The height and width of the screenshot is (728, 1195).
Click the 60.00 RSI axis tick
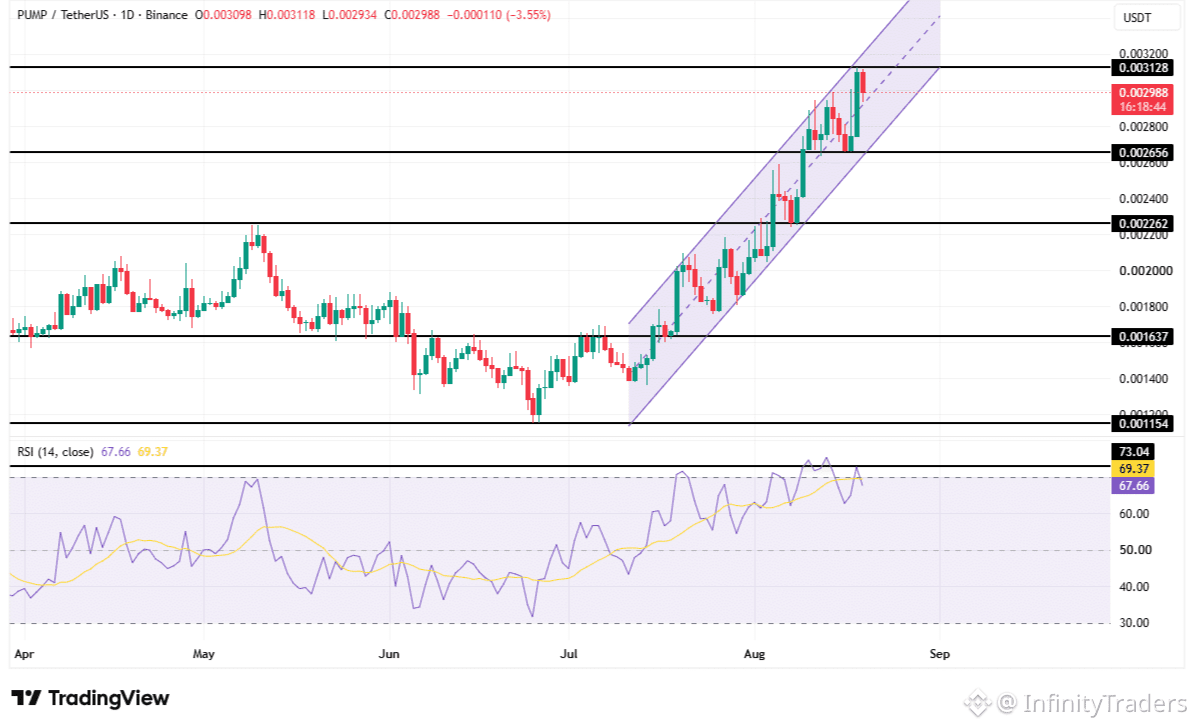click(1134, 514)
